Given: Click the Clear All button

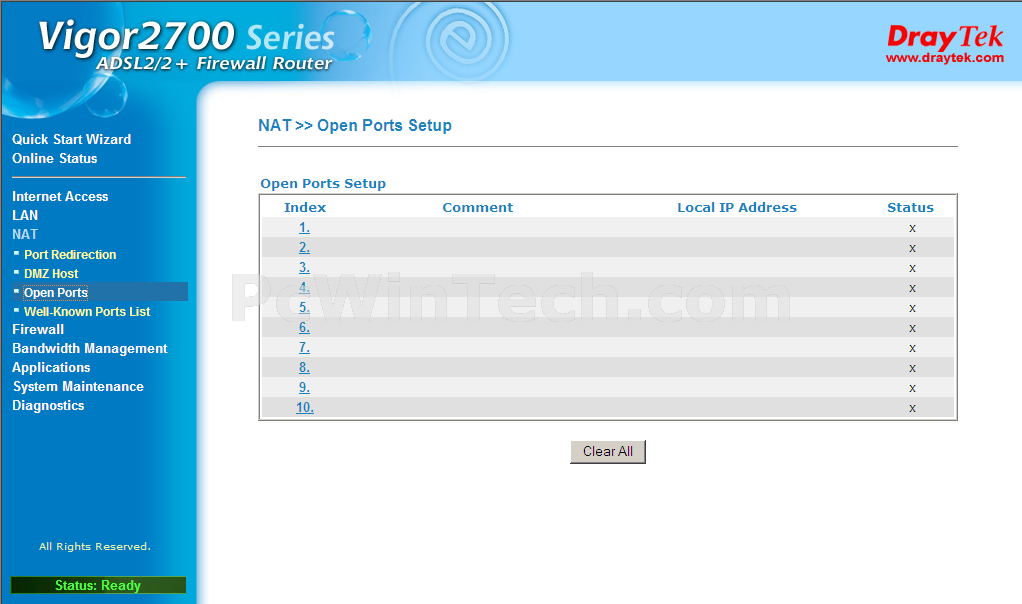Looking at the screenshot, I should tap(607, 452).
